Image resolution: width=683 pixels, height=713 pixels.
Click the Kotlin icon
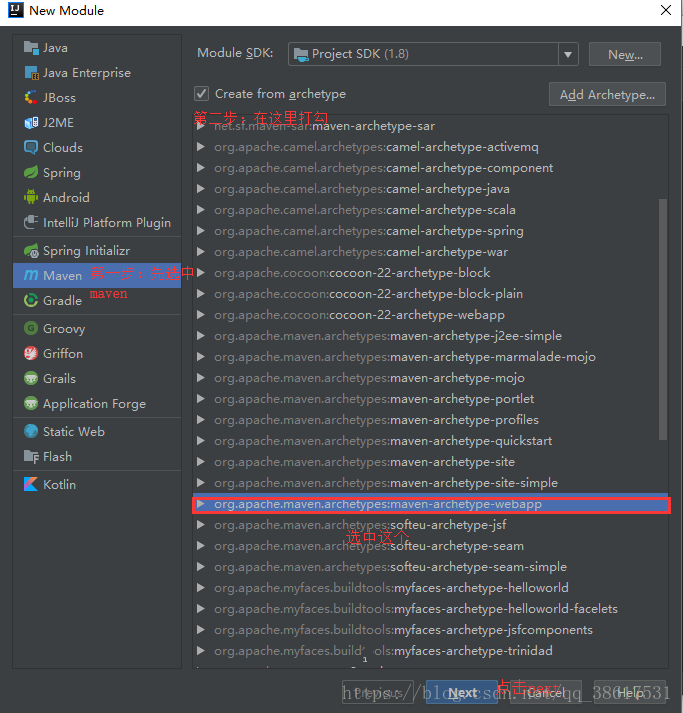(x=31, y=484)
